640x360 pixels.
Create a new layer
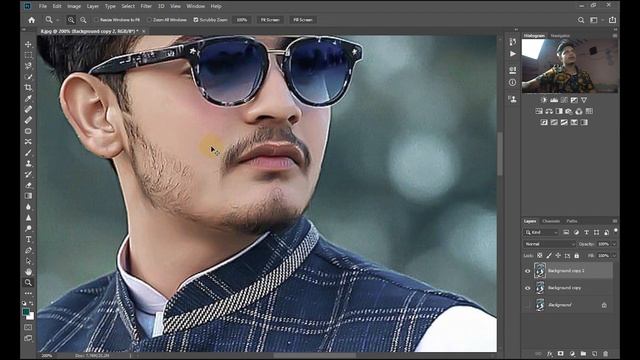pos(594,353)
